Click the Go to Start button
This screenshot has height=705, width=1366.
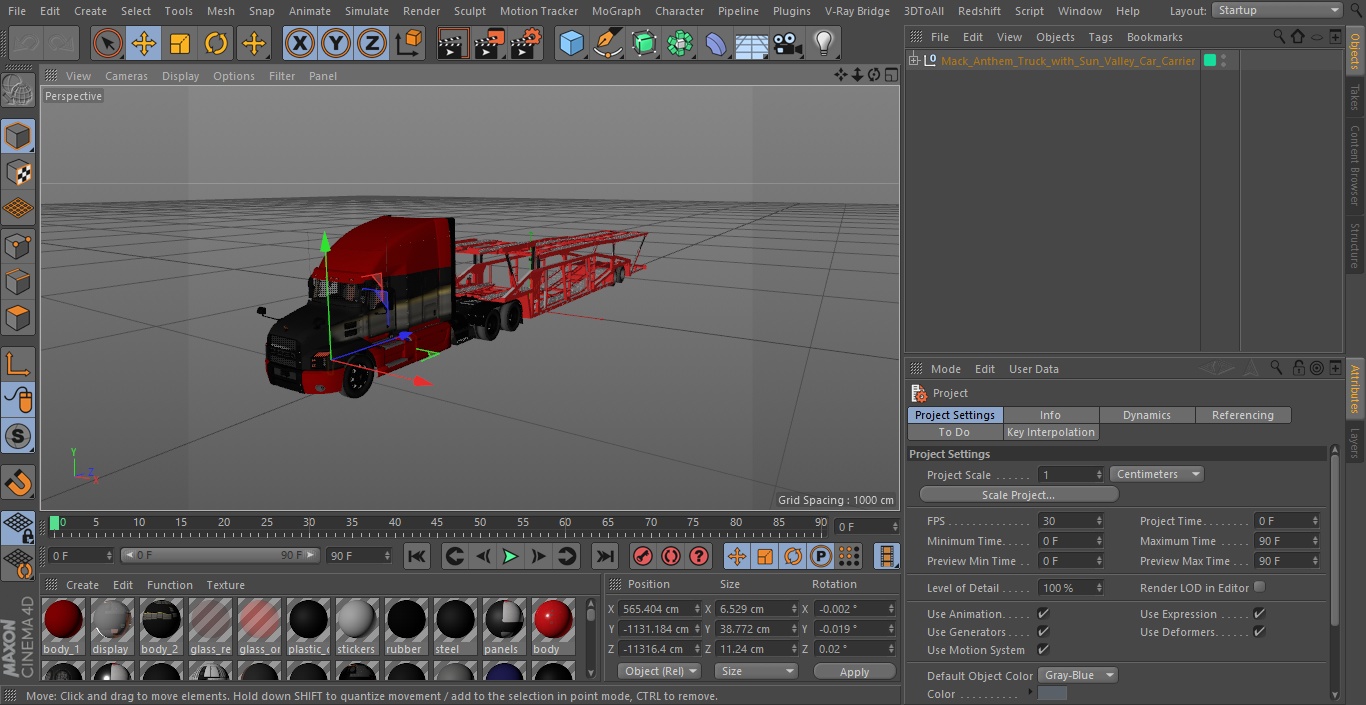417,556
